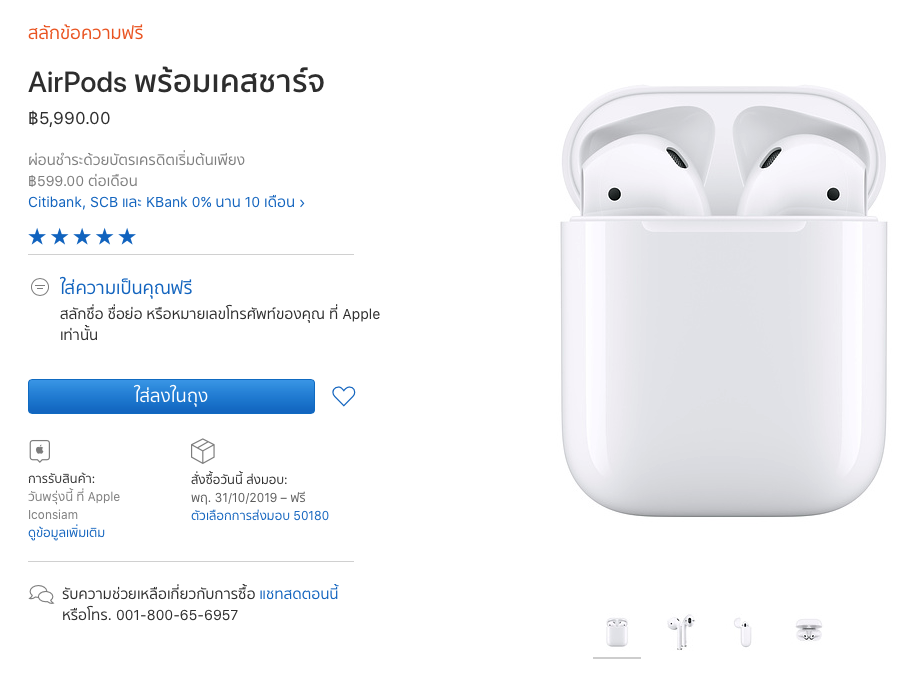Screen dimensions: 916x683
Task: Click the orange สลักข้อความฟรี text
Action: (86, 33)
